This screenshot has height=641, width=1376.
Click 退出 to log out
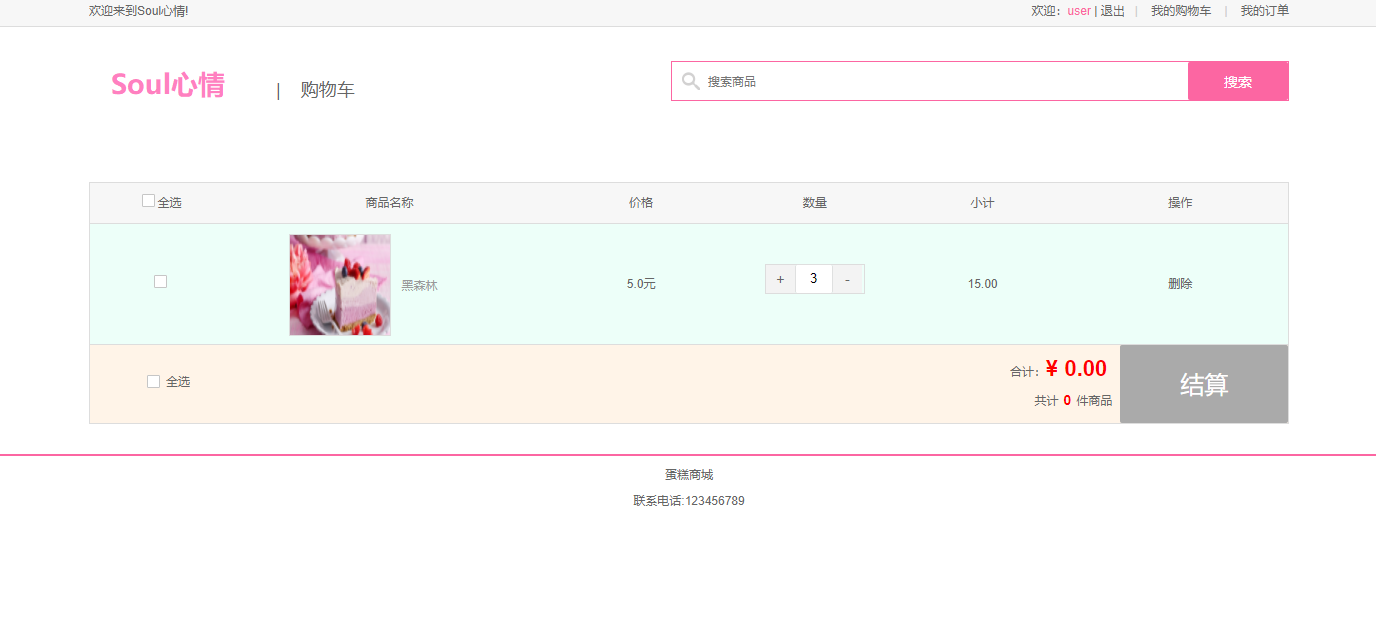click(x=1112, y=11)
